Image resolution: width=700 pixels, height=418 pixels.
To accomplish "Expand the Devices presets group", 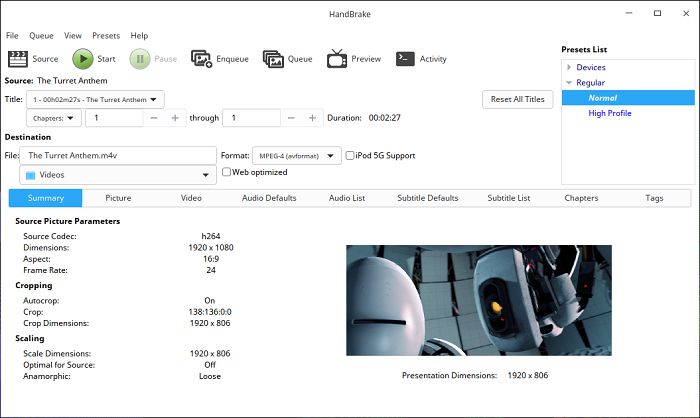I will point(569,67).
